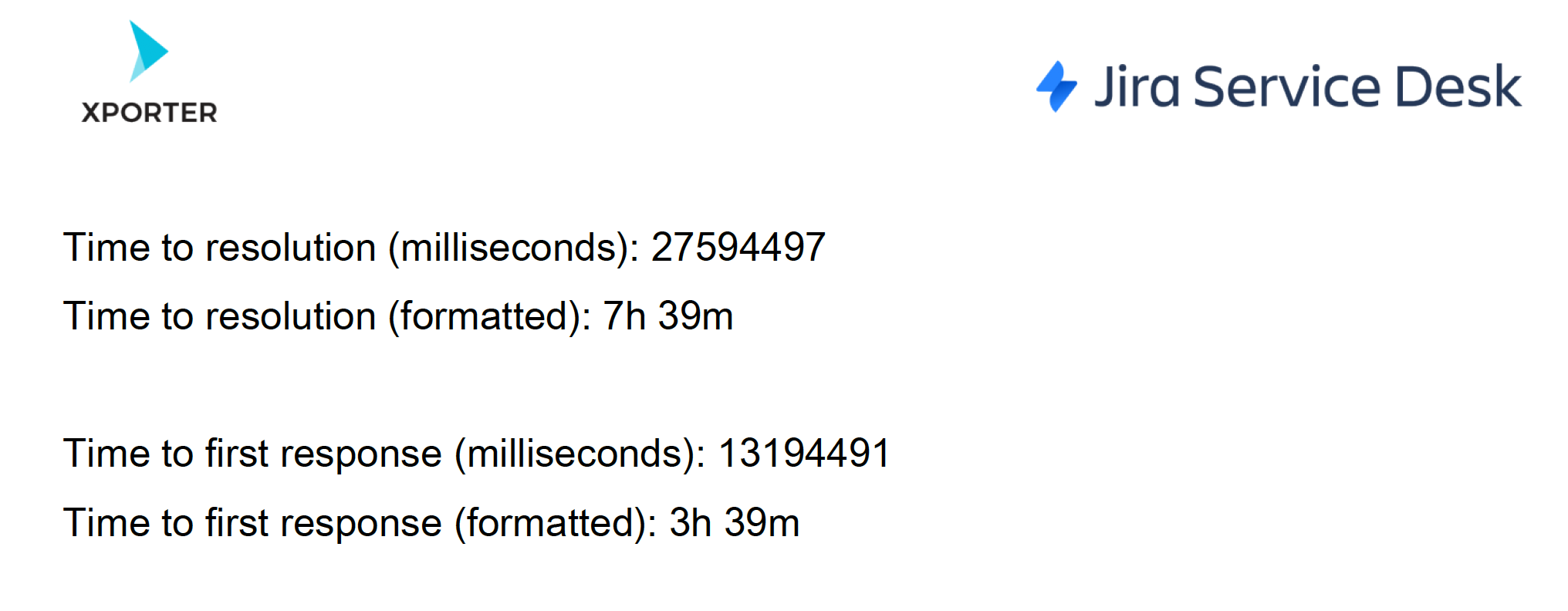Image resolution: width=1568 pixels, height=611 pixels.
Task: Select the formatted resolution value 7h 39m
Action: coord(667,316)
